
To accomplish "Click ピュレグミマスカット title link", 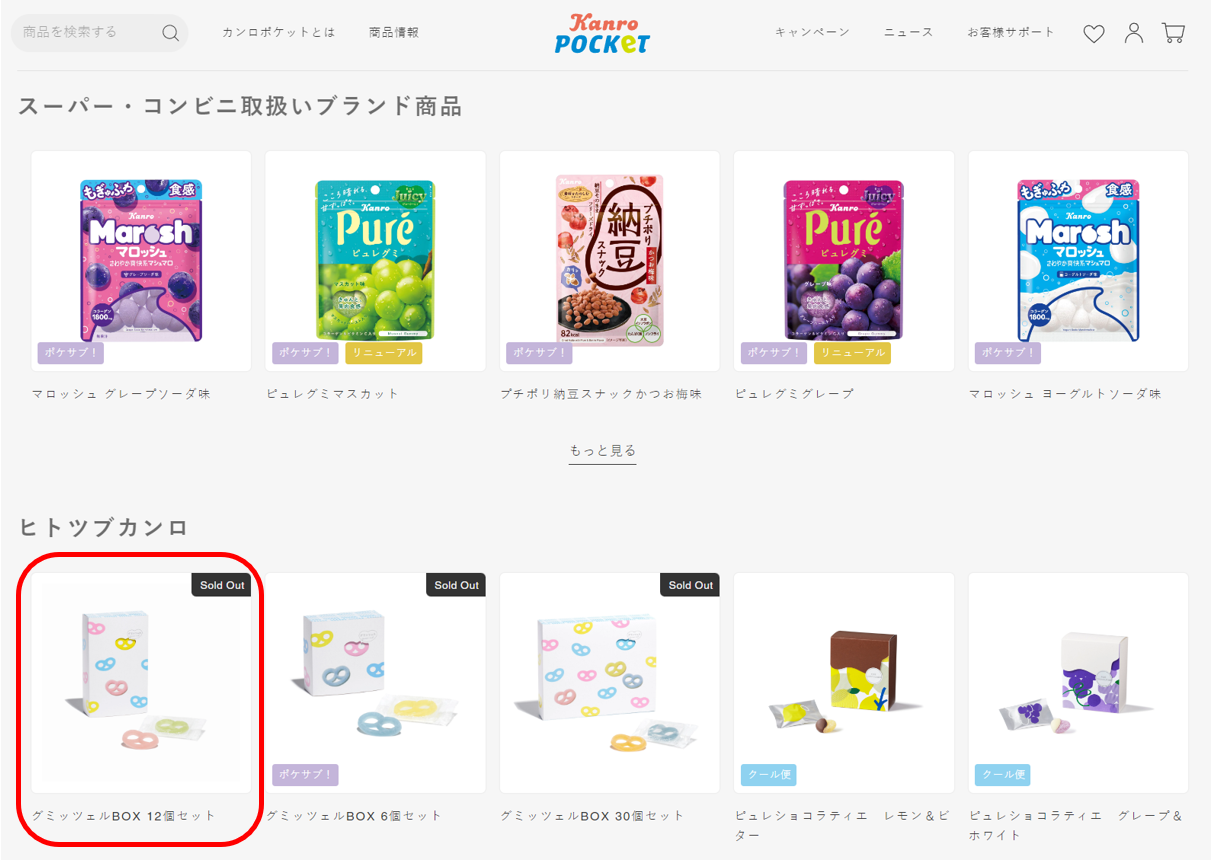I will [333, 394].
